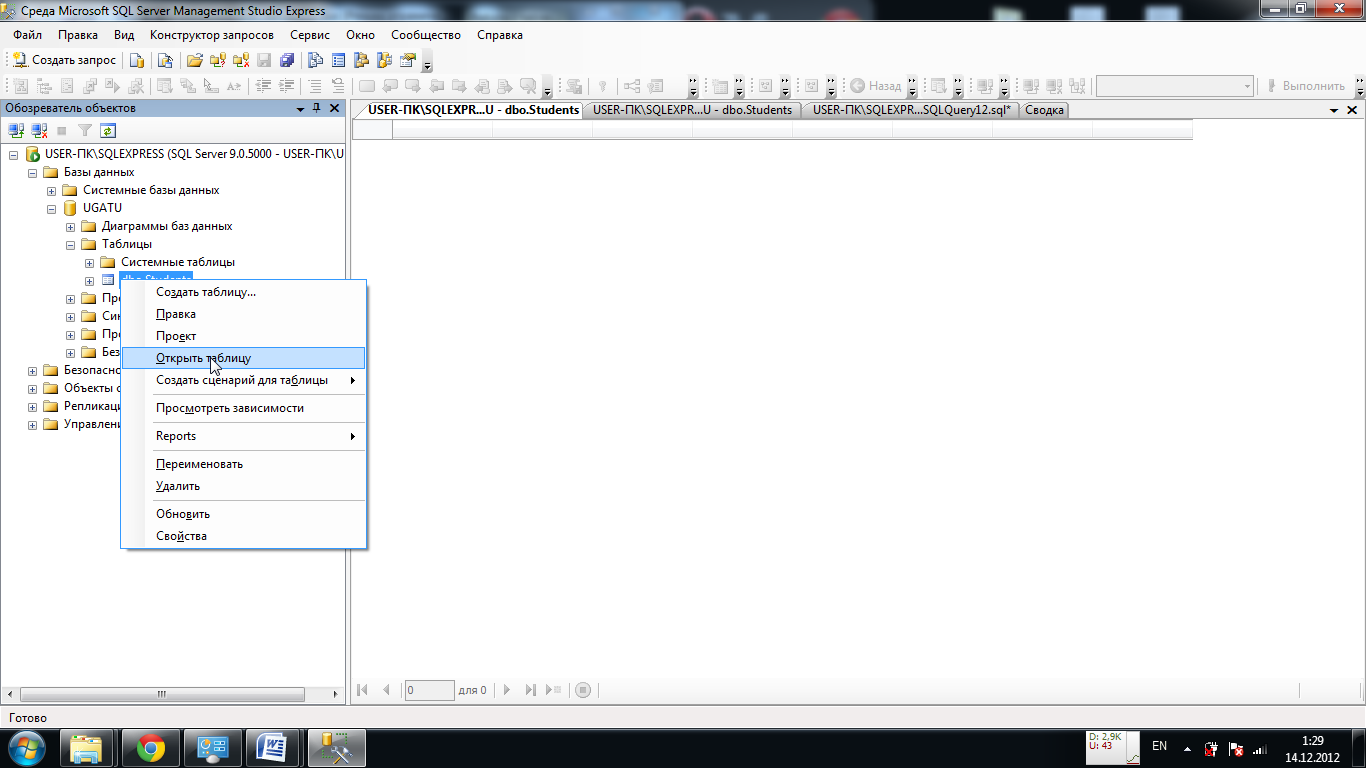Image resolution: width=1366 pixels, height=768 pixels.
Task: Open the standard toolbar options dropdown
Action: (427, 62)
